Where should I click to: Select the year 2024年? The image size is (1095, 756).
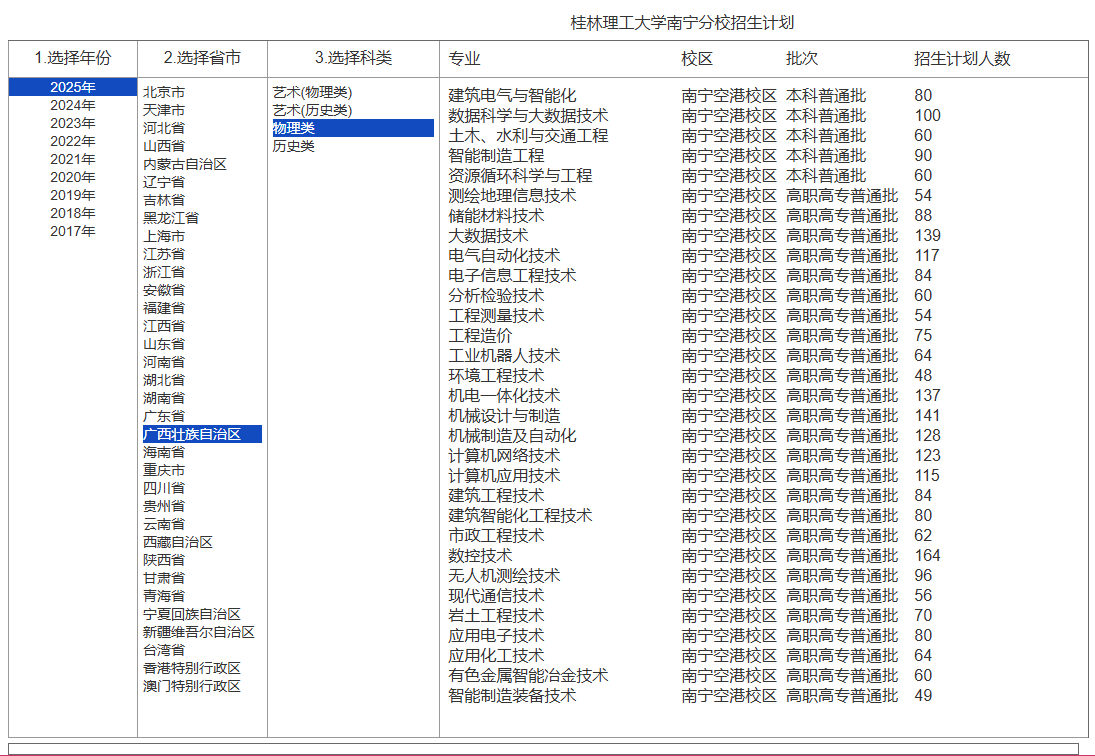click(73, 105)
